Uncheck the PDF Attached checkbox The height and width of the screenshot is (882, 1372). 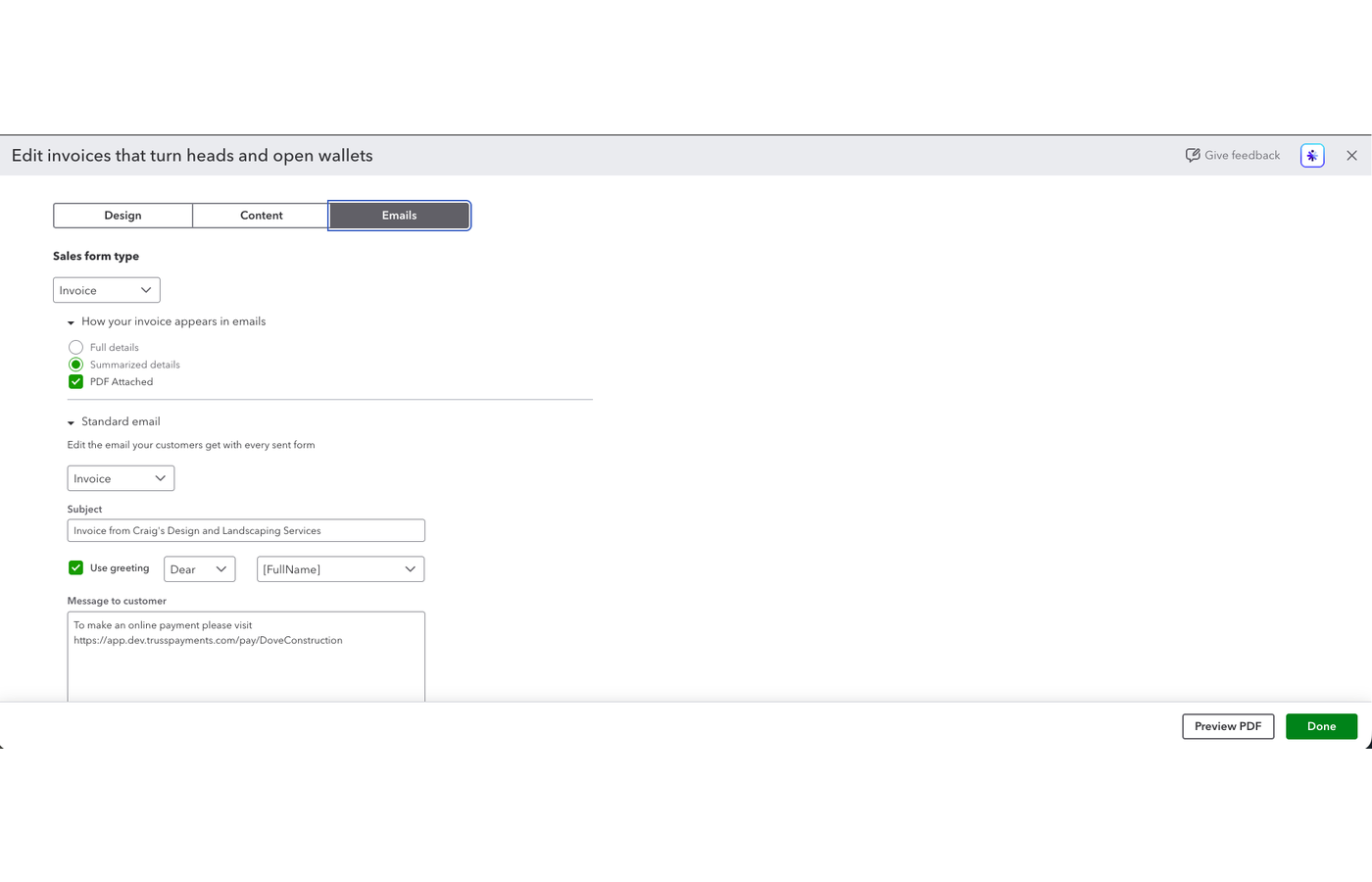point(75,382)
